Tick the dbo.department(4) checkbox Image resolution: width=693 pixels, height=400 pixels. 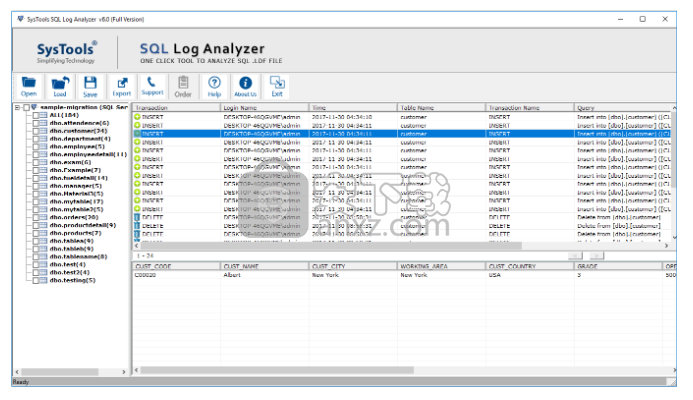point(36,139)
